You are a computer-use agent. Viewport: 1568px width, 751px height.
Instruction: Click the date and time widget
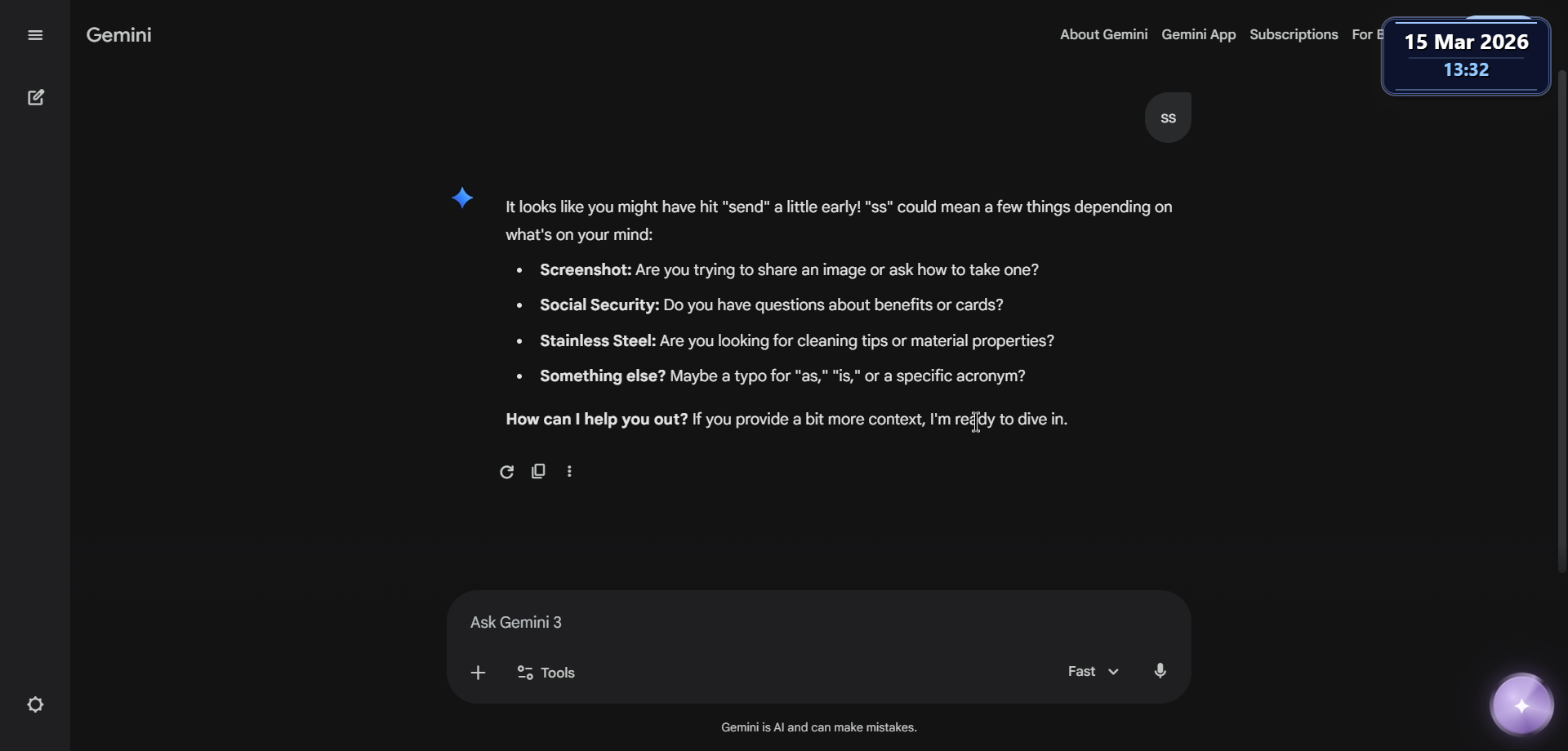[1465, 56]
